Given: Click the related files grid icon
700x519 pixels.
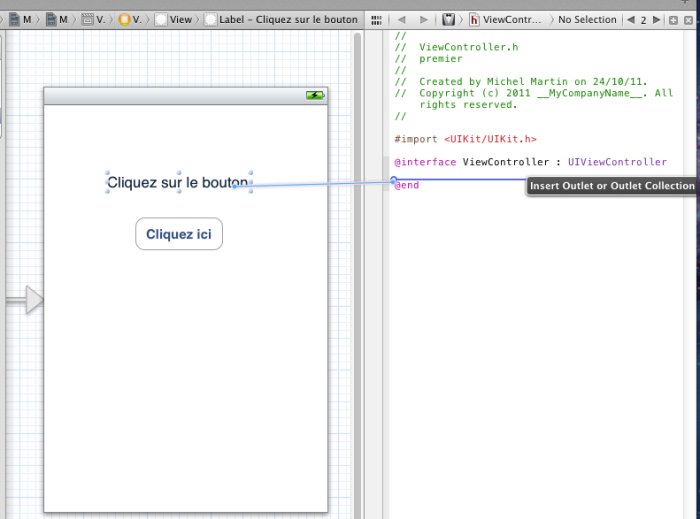Looking at the screenshot, I should pyautogui.click(x=374, y=19).
